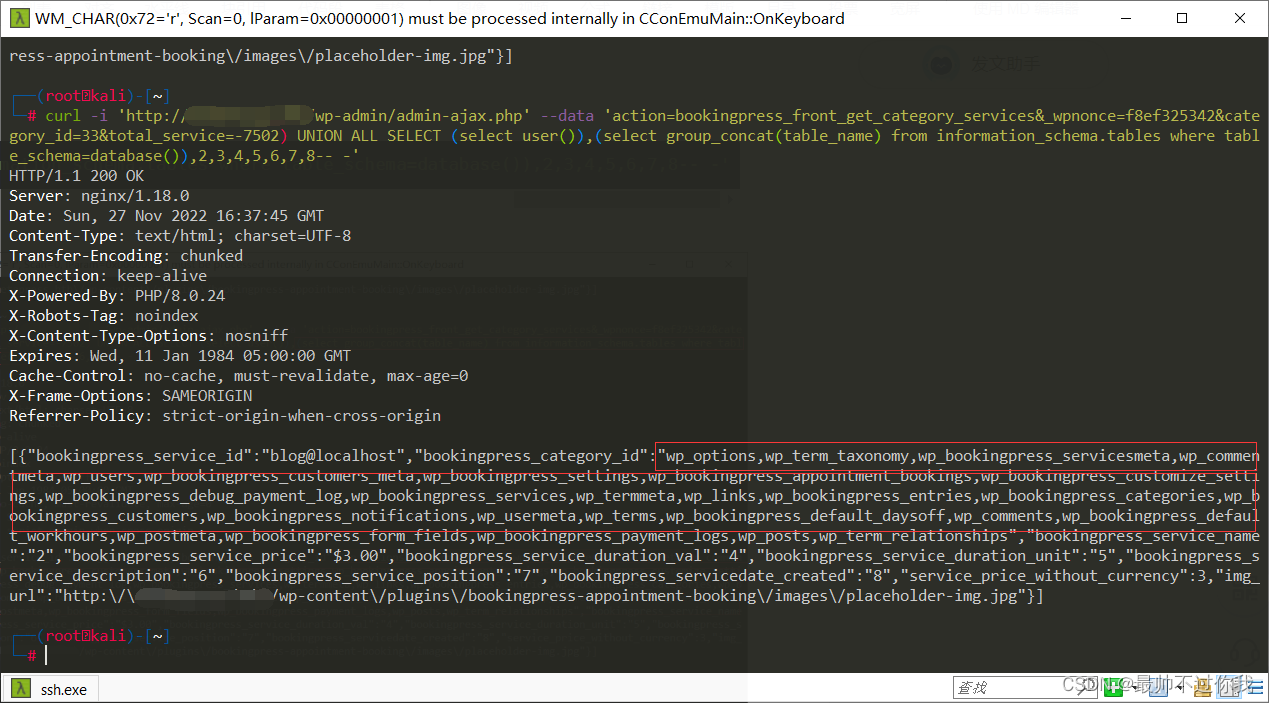Viewport: 1269px width, 703px height.
Task: Open the ConEmu lambda system menu icon
Action: coord(18,18)
